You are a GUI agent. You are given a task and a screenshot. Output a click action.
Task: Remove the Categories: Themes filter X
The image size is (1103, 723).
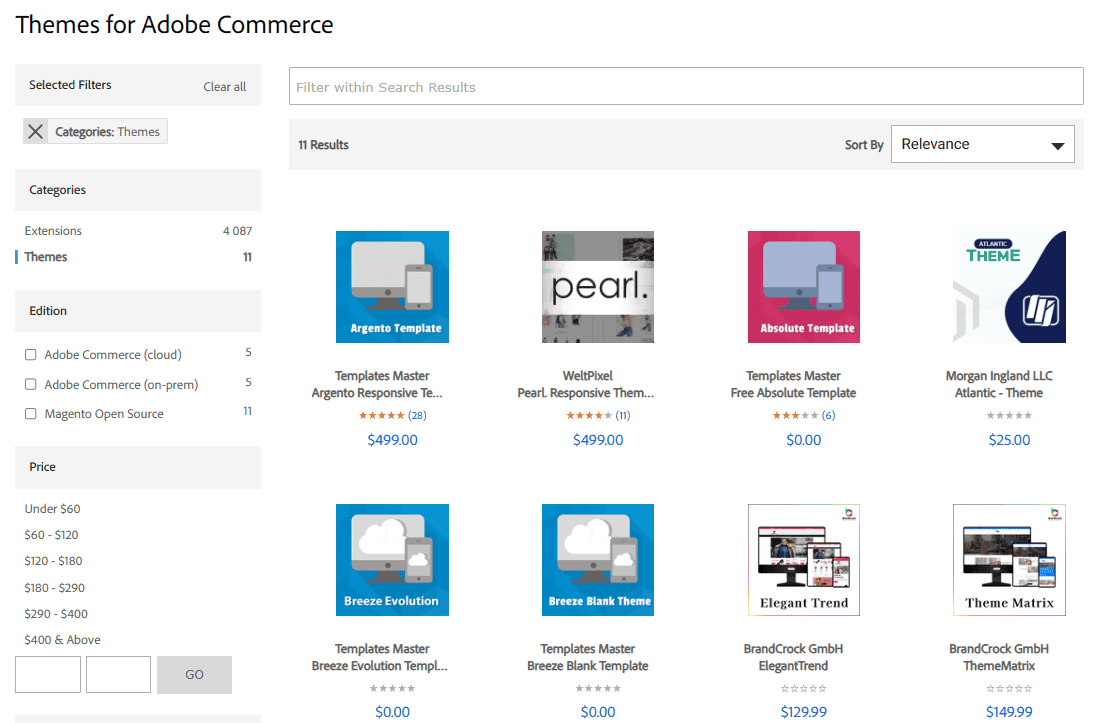[35, 132]
